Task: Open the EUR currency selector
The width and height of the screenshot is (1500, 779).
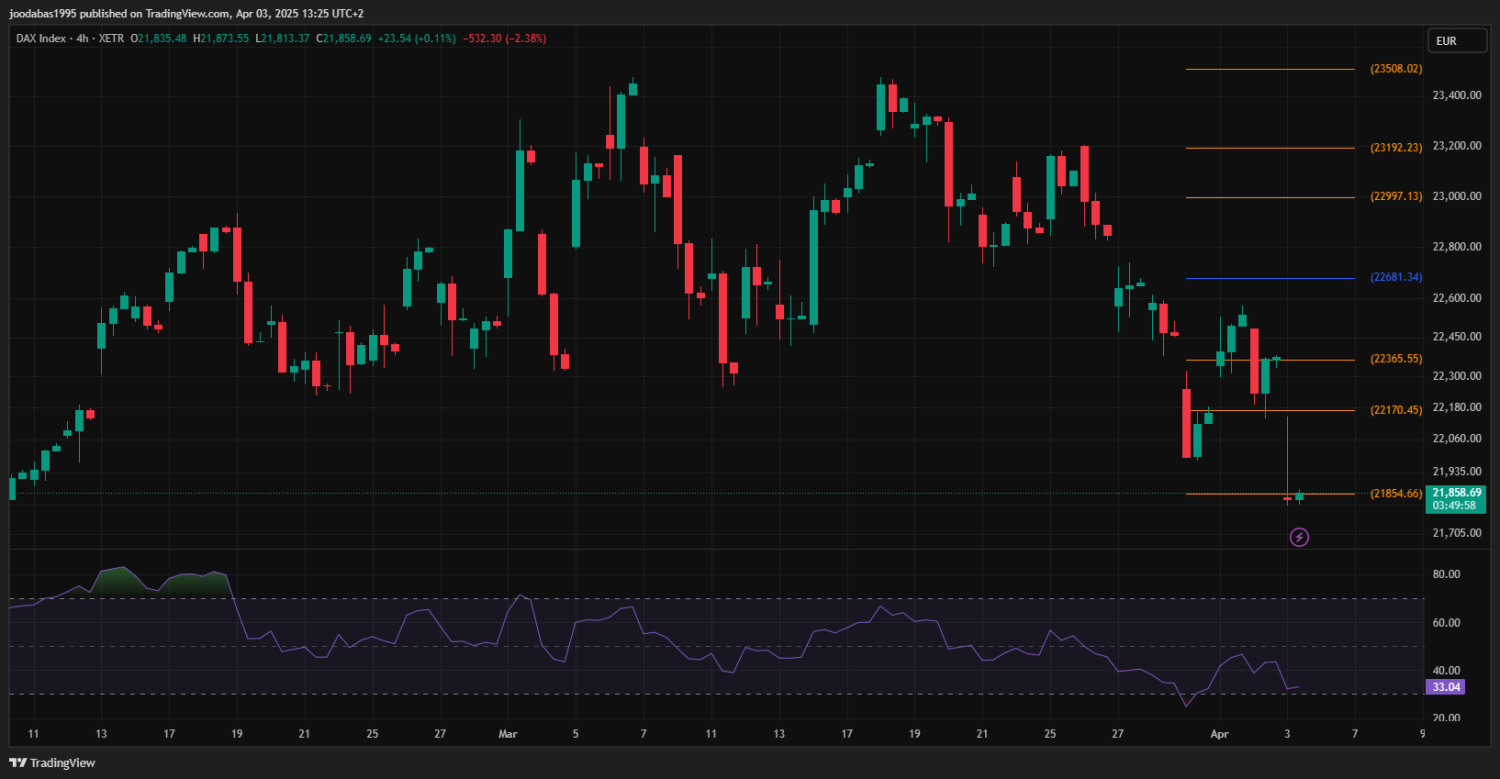Action: (x=1446, y=41)
